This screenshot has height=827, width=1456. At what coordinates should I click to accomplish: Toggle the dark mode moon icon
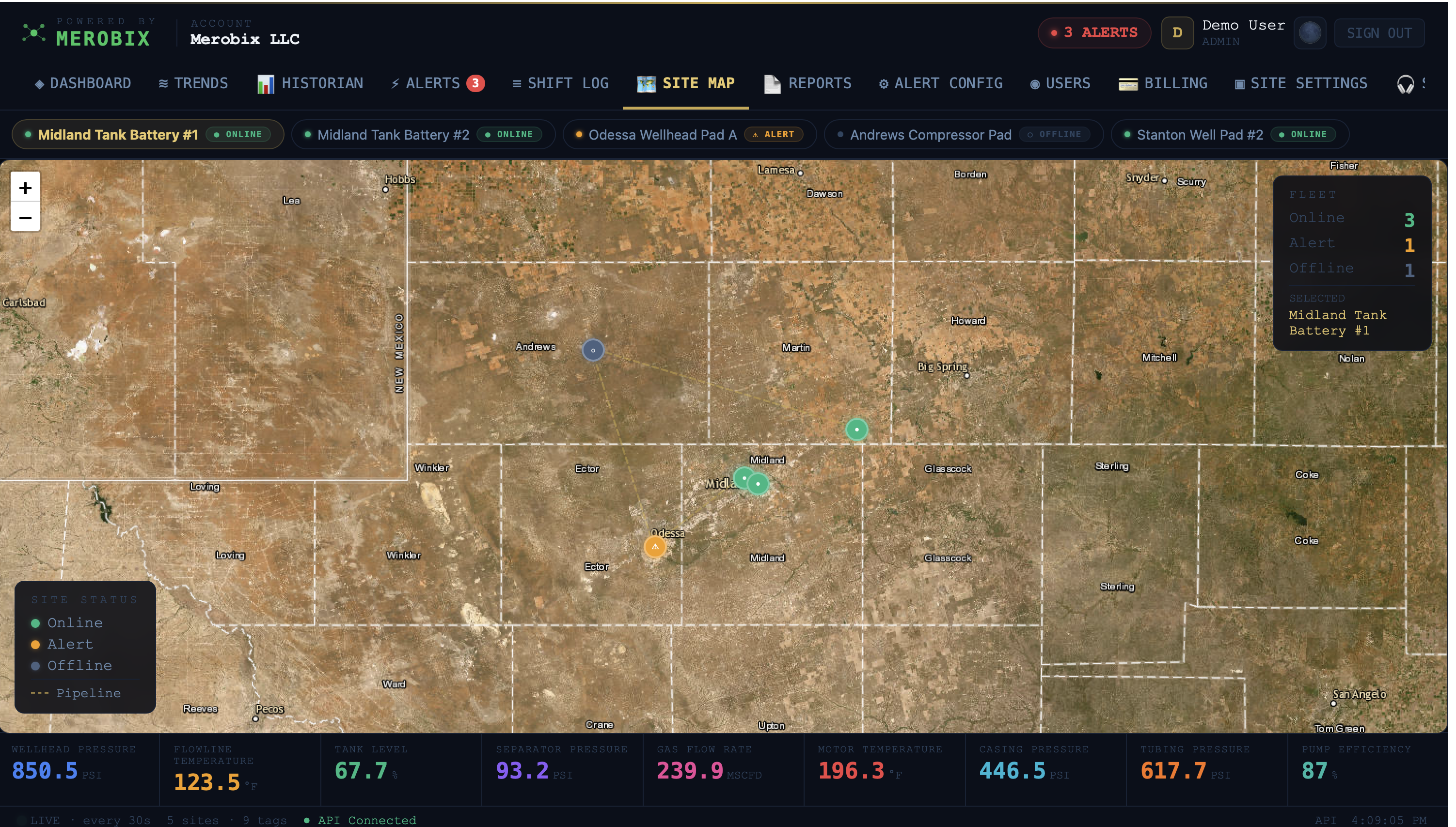click(1310, 33)
